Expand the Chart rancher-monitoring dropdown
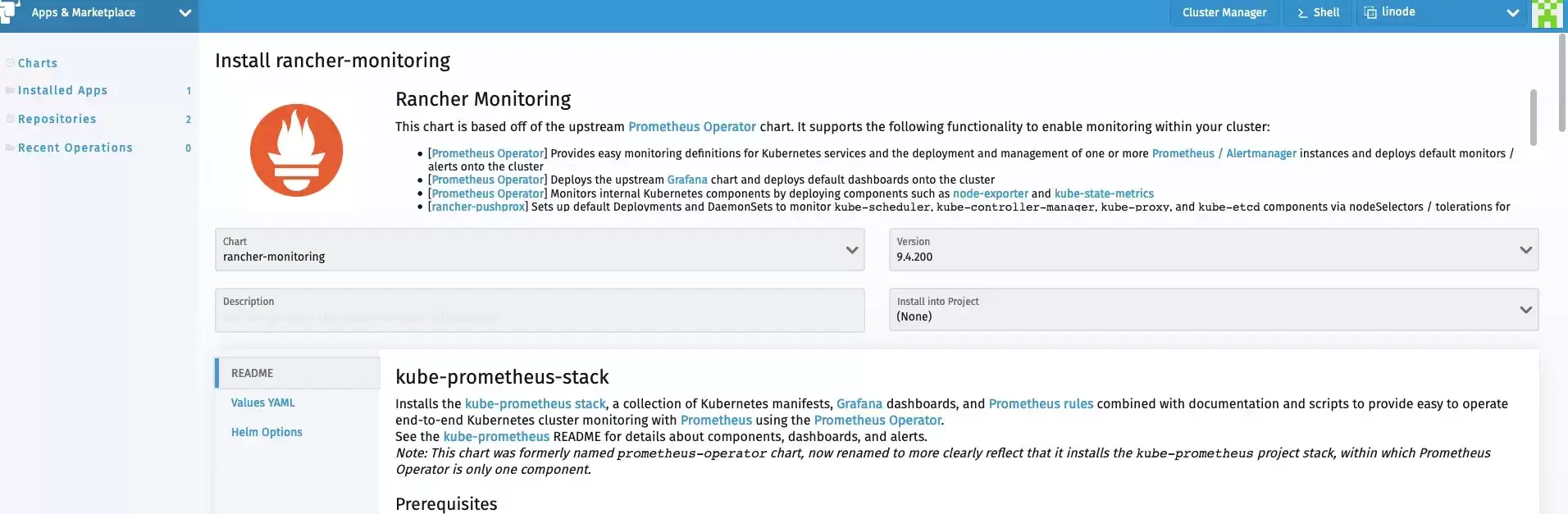This screenshot has height=514, width=1568. 540,249
